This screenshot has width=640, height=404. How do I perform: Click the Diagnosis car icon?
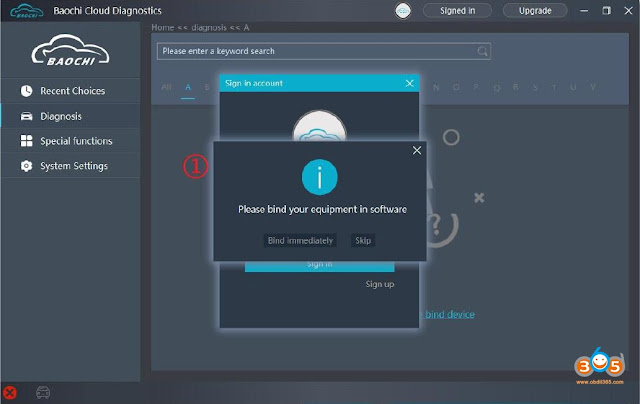tap(27, 116)
